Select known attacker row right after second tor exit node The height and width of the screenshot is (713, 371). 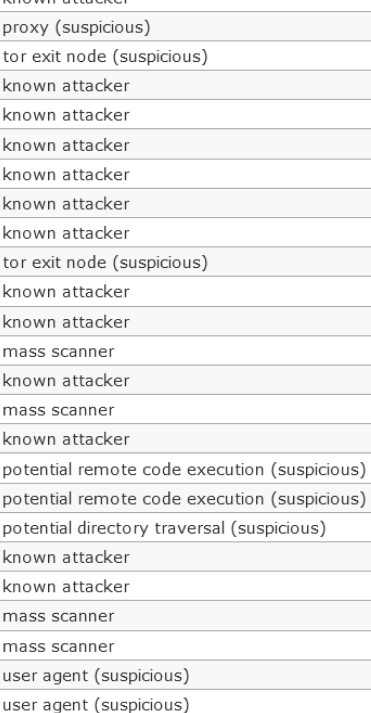(186, 291)
